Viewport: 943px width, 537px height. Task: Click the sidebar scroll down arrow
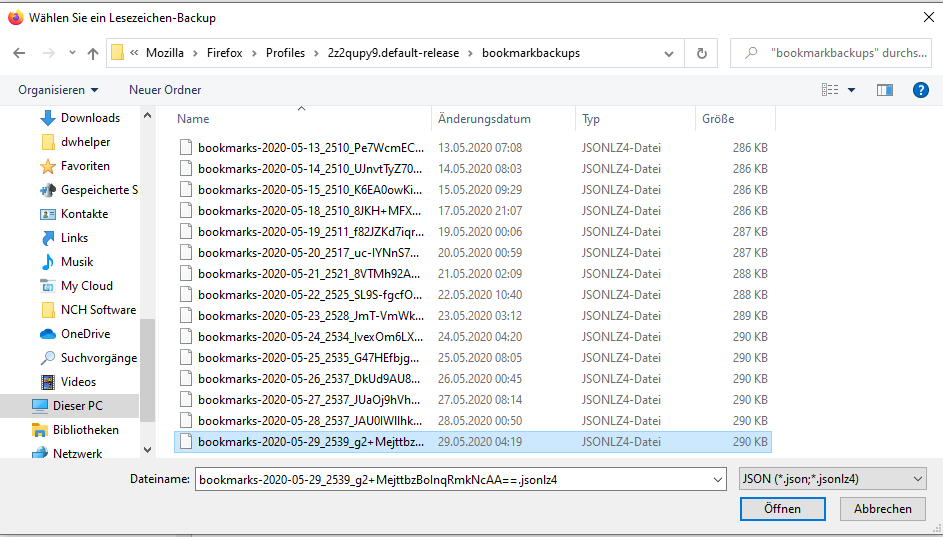pyautogui.click(x=147, y=451)
